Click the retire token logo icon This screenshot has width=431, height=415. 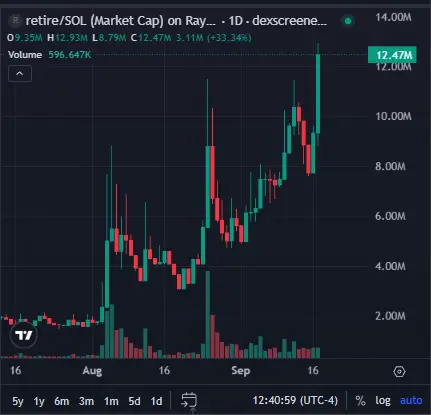(15, 21)
